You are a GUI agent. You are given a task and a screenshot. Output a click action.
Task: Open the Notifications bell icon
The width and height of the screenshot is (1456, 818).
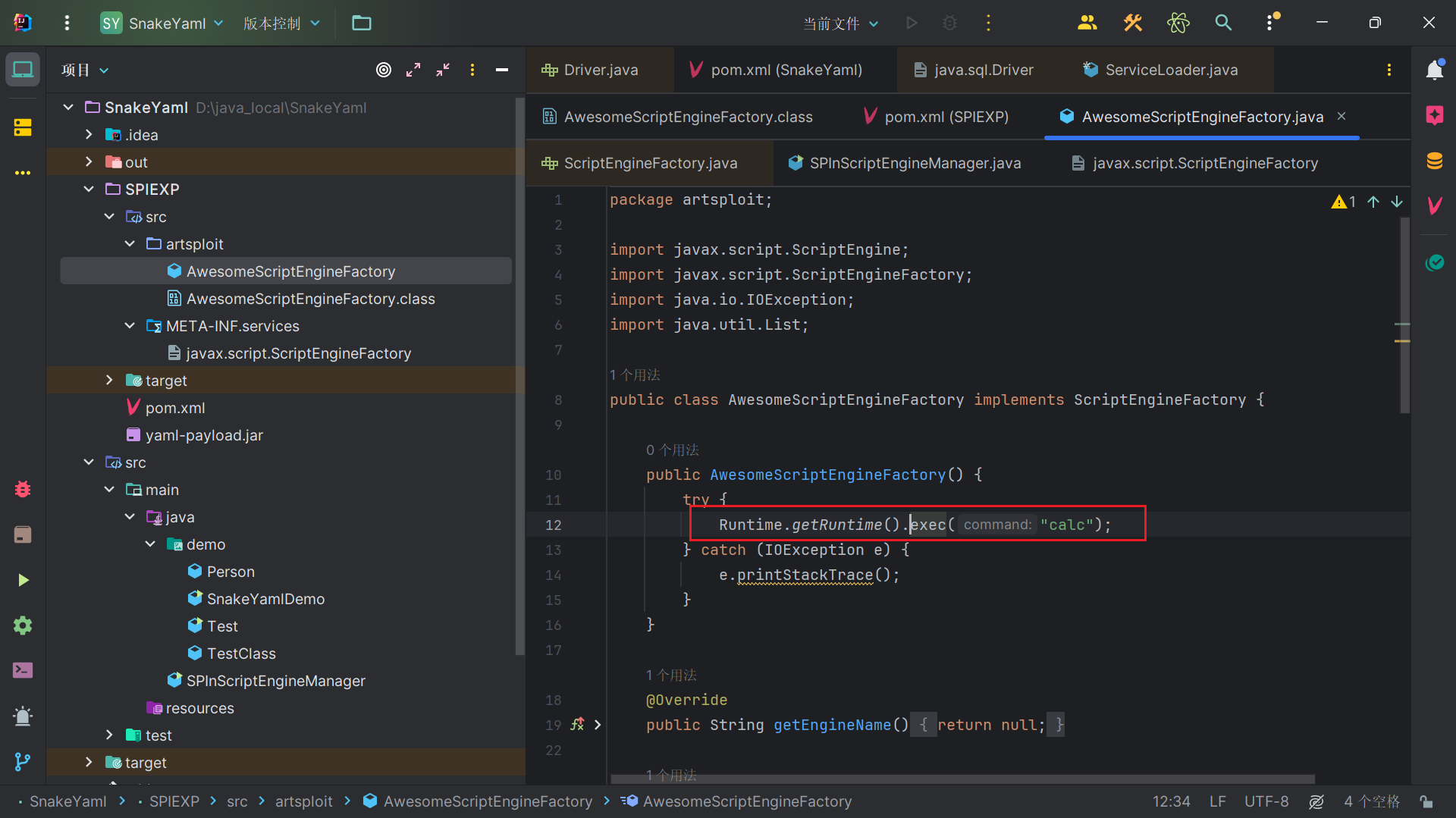click(1435, 70)
